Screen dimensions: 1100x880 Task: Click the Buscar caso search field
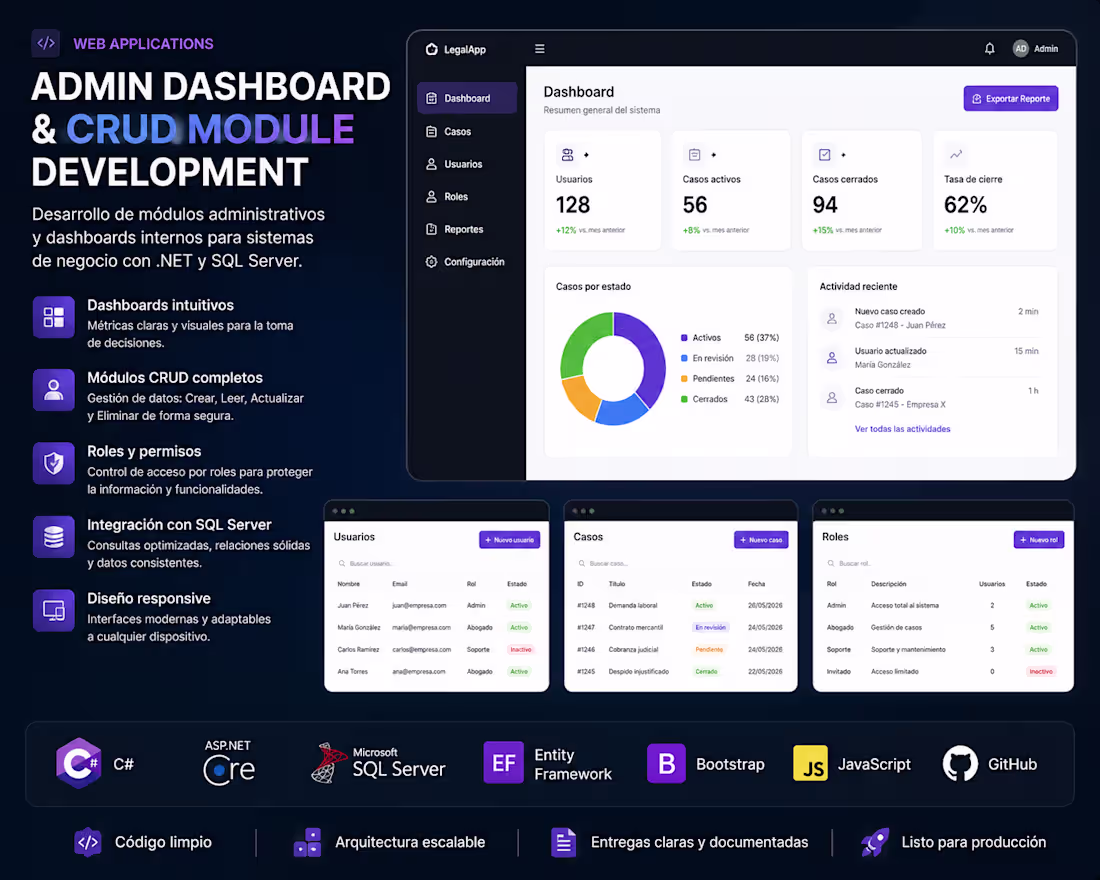pyautogui.click(x=680, y=564)
